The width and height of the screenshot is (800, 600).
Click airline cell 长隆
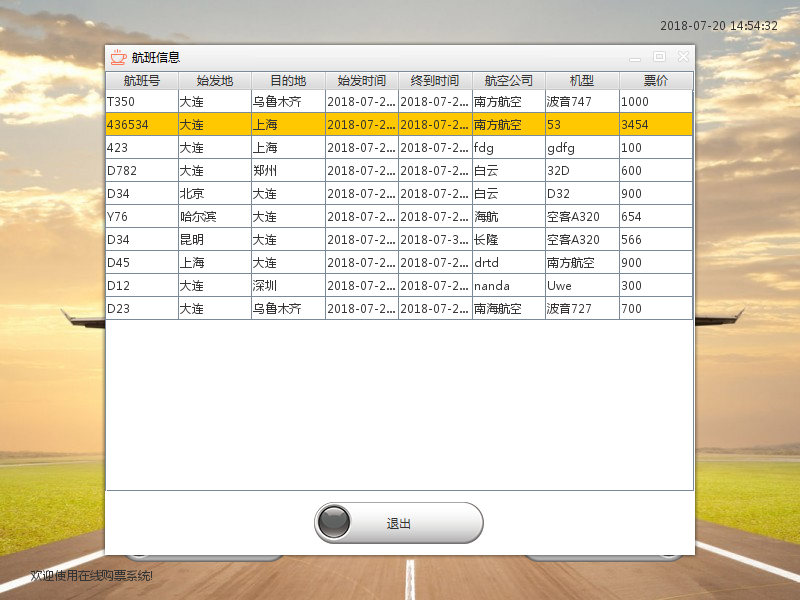(x=509, y=239)
